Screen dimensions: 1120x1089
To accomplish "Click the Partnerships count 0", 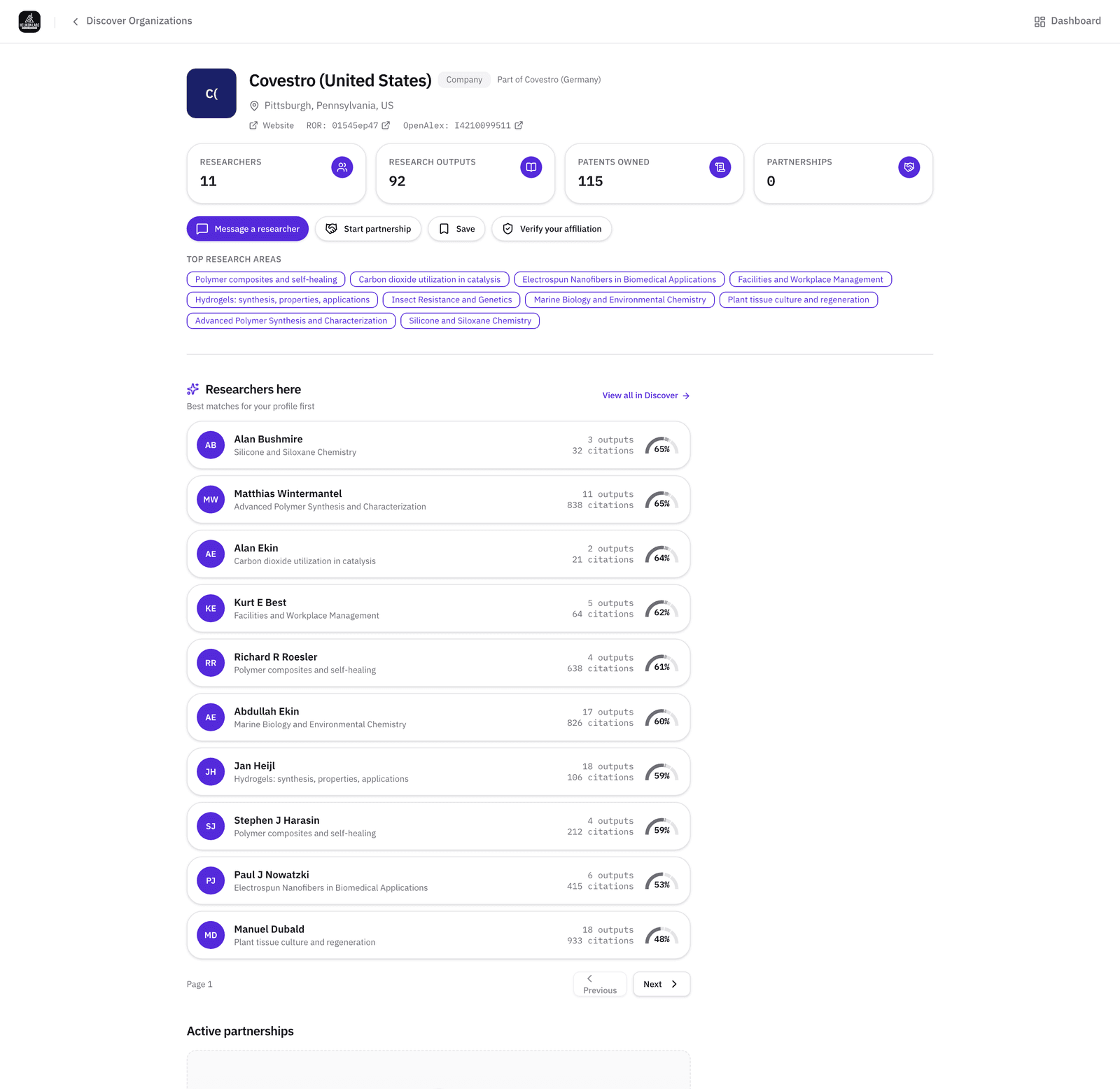I will 771,181.
